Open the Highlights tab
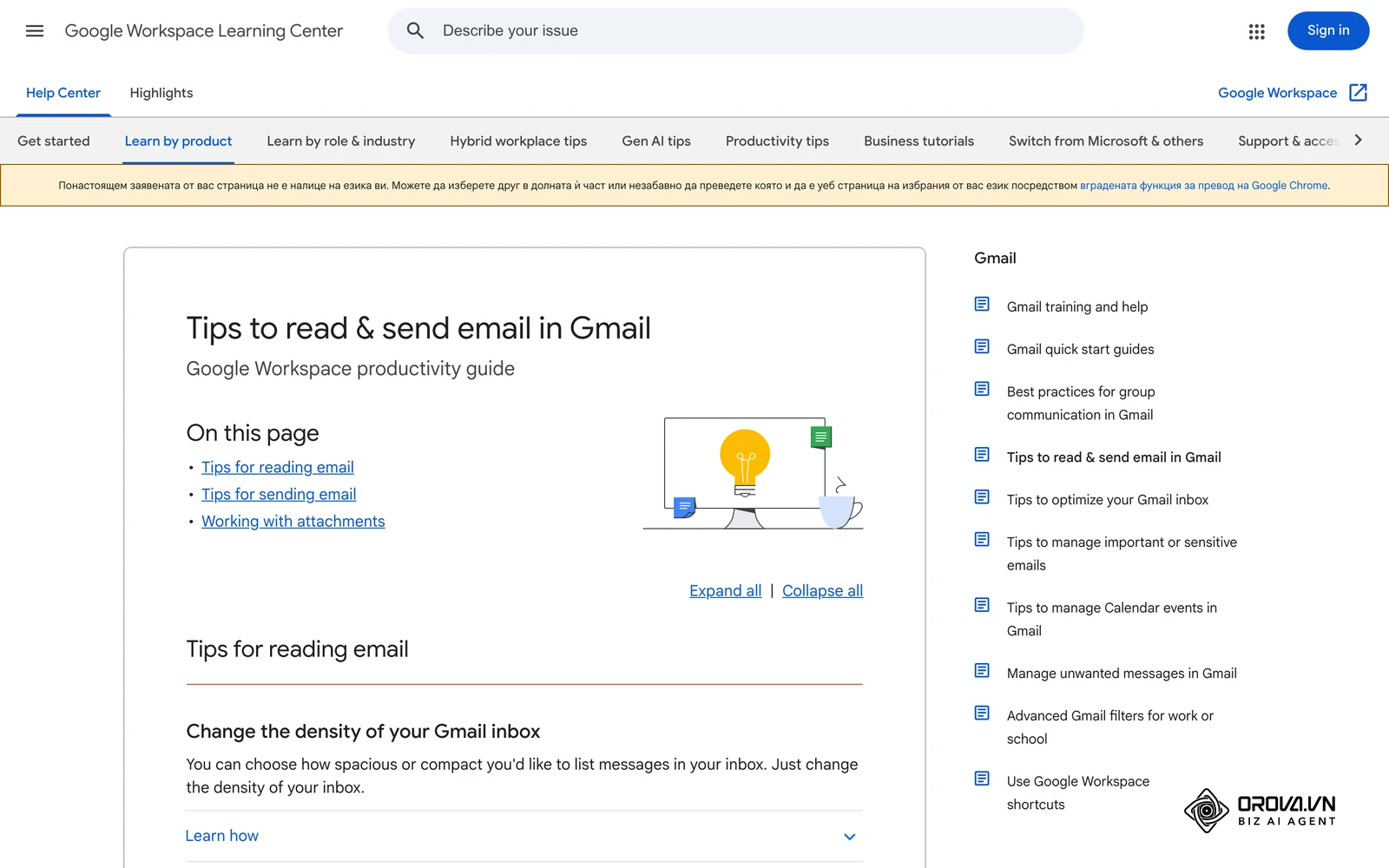The height and width of the screenshot is (868, 1389). (x=161, y=93)
